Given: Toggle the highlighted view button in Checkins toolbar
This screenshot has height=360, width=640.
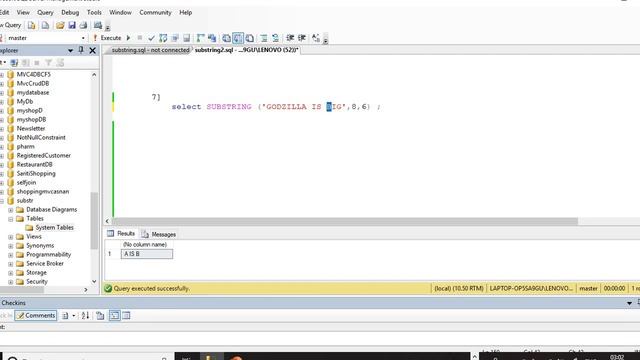Looking at the screenshot, I should pyautogui.click(x=115, y=316).
